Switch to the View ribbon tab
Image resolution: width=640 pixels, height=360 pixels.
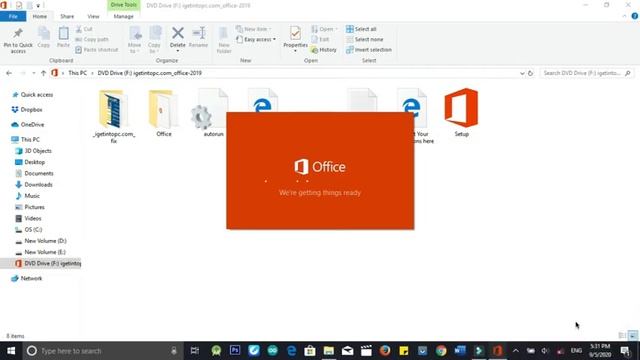pyautogui.click(x=93, y=16)
